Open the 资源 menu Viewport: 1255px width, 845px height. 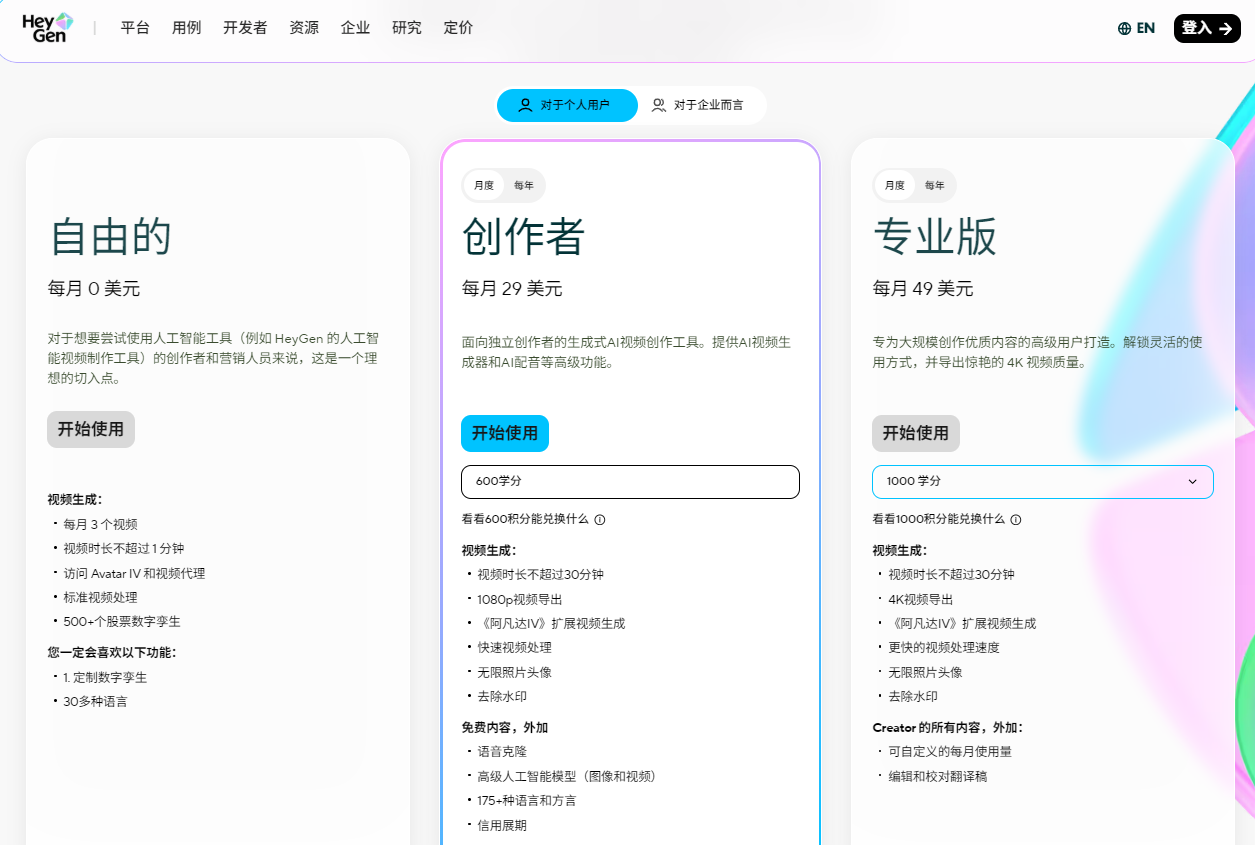click(304, 28)
